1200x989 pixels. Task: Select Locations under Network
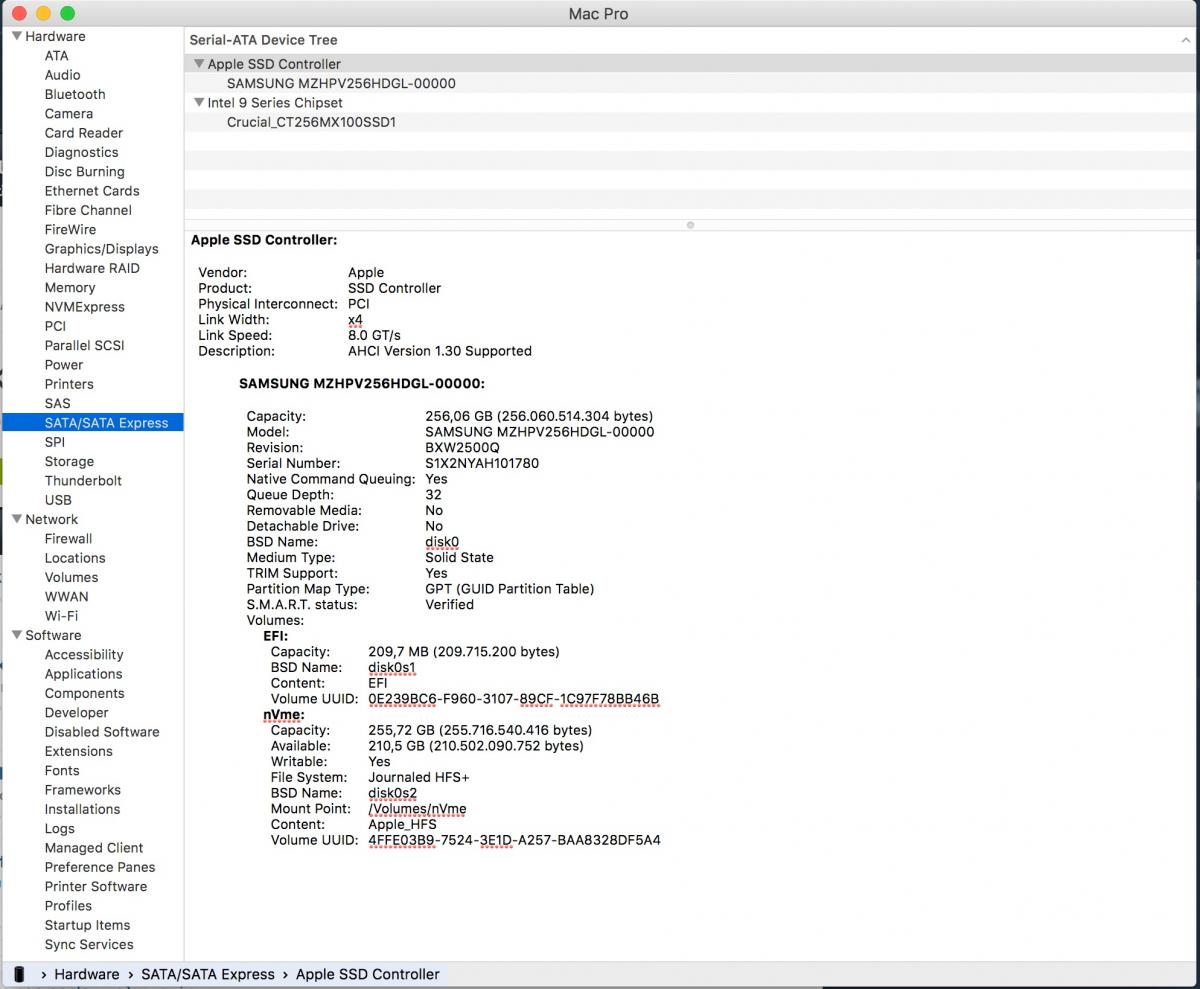pyautogui.click(x=75, y=558)
